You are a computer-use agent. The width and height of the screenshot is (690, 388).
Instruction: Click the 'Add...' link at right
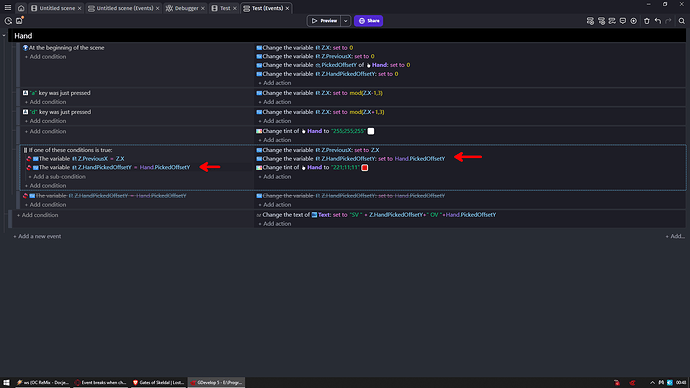[x=675, y=236]
